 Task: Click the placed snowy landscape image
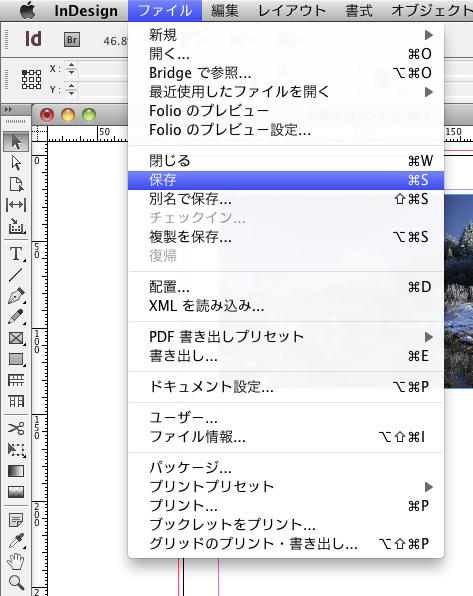tap(459, 291)
